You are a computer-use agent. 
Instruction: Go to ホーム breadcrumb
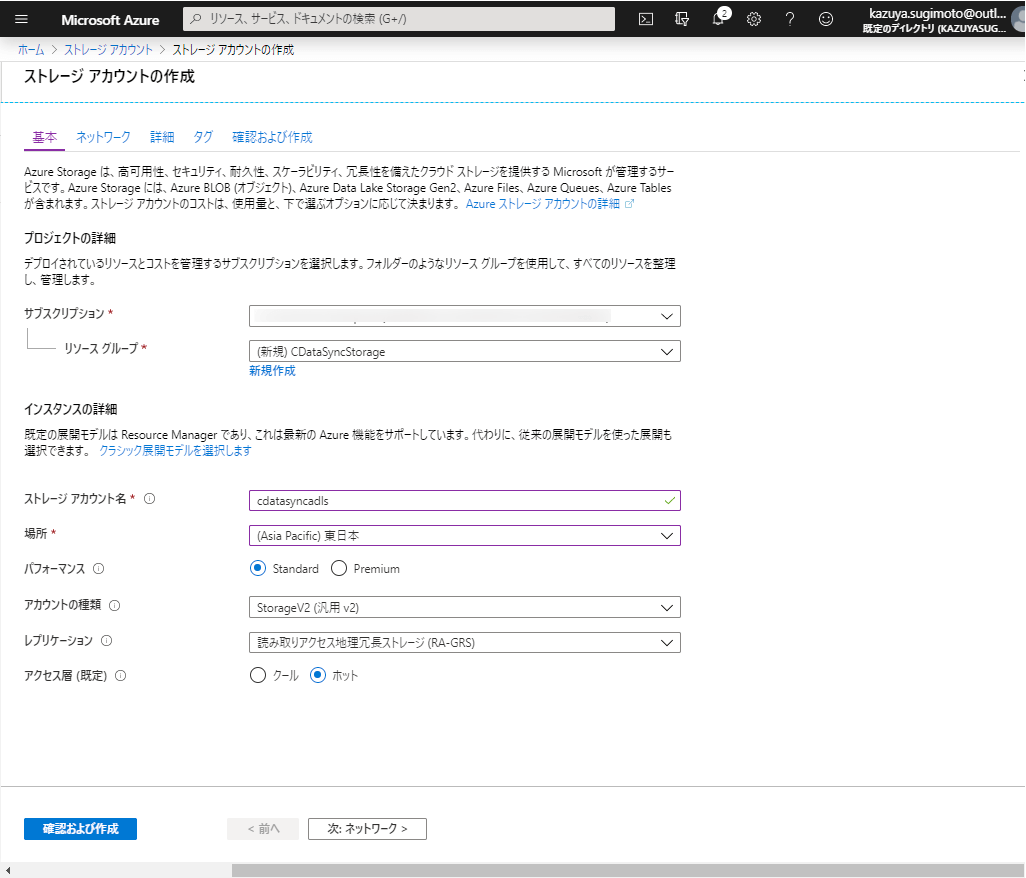click(31, 50)
